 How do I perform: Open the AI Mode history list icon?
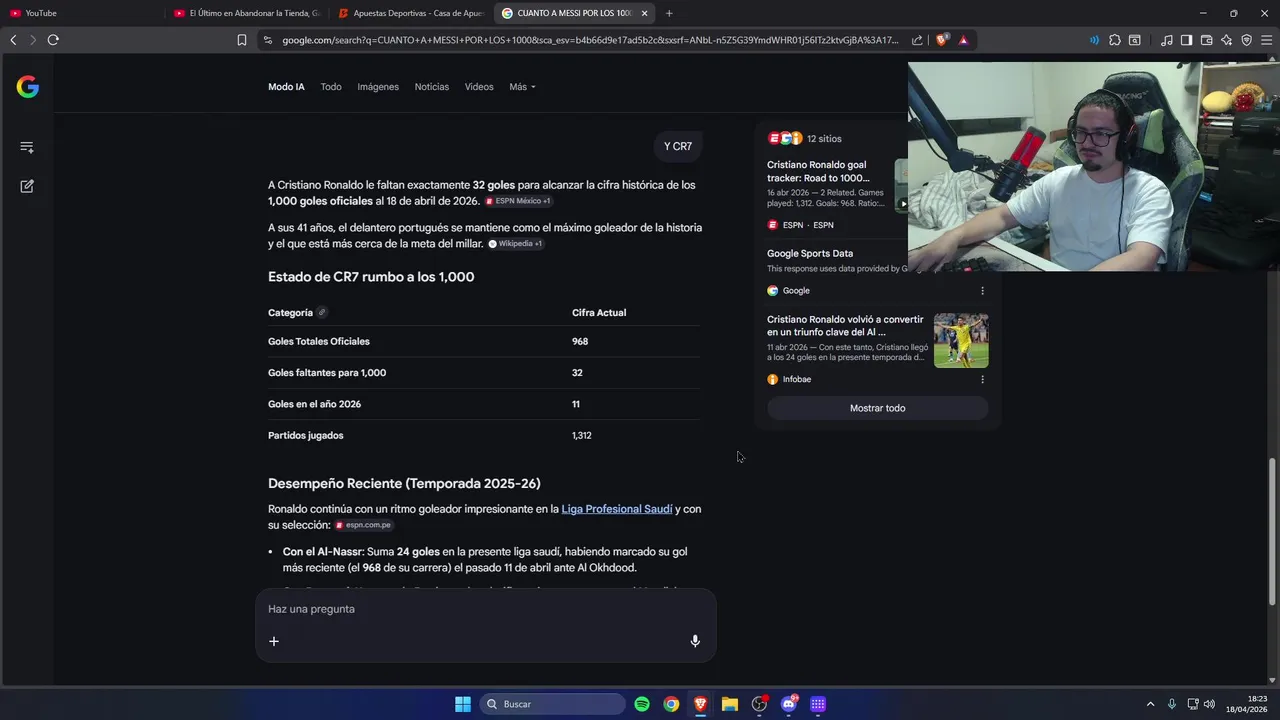27,147
